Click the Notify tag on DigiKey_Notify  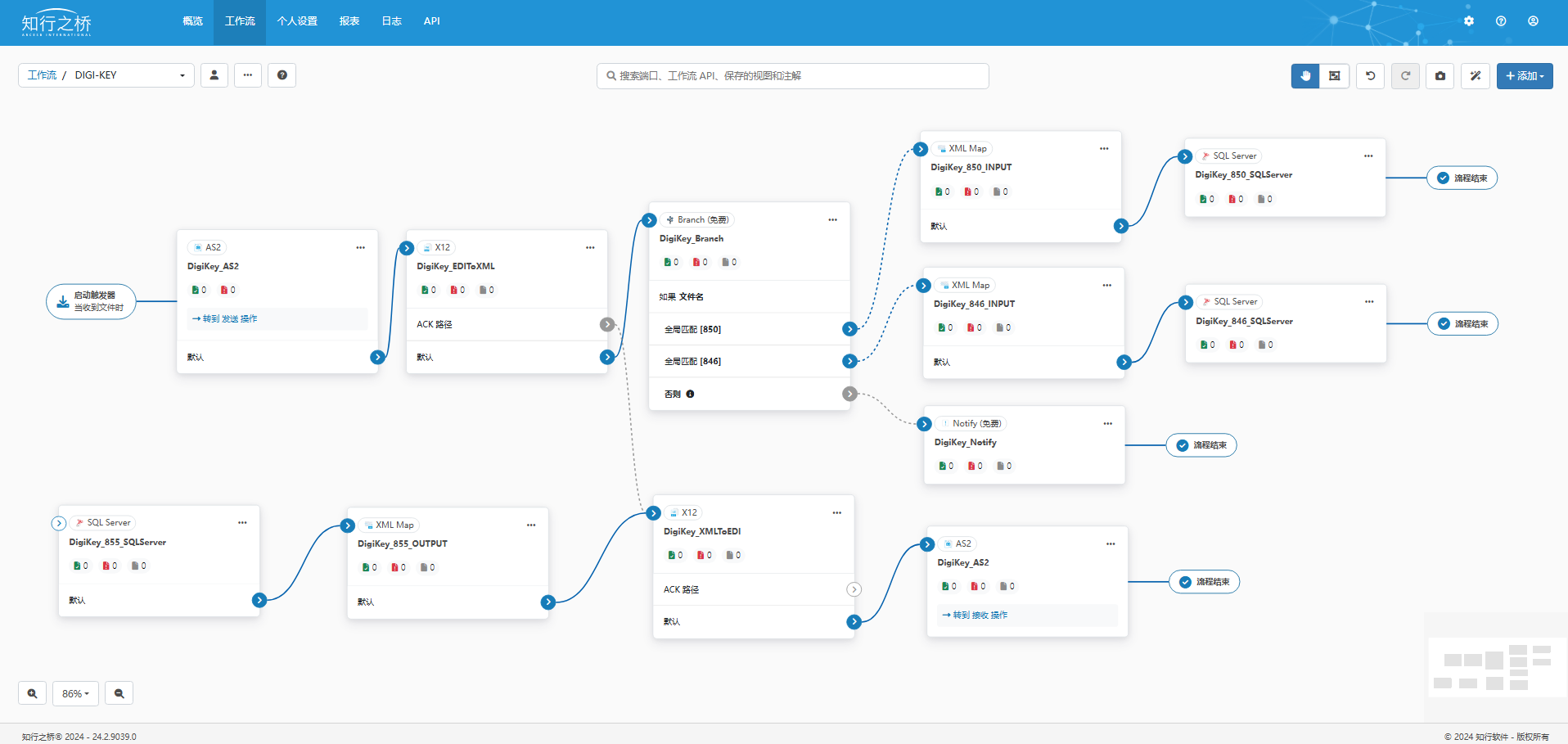pyautogui.click(x=971, y=423)
